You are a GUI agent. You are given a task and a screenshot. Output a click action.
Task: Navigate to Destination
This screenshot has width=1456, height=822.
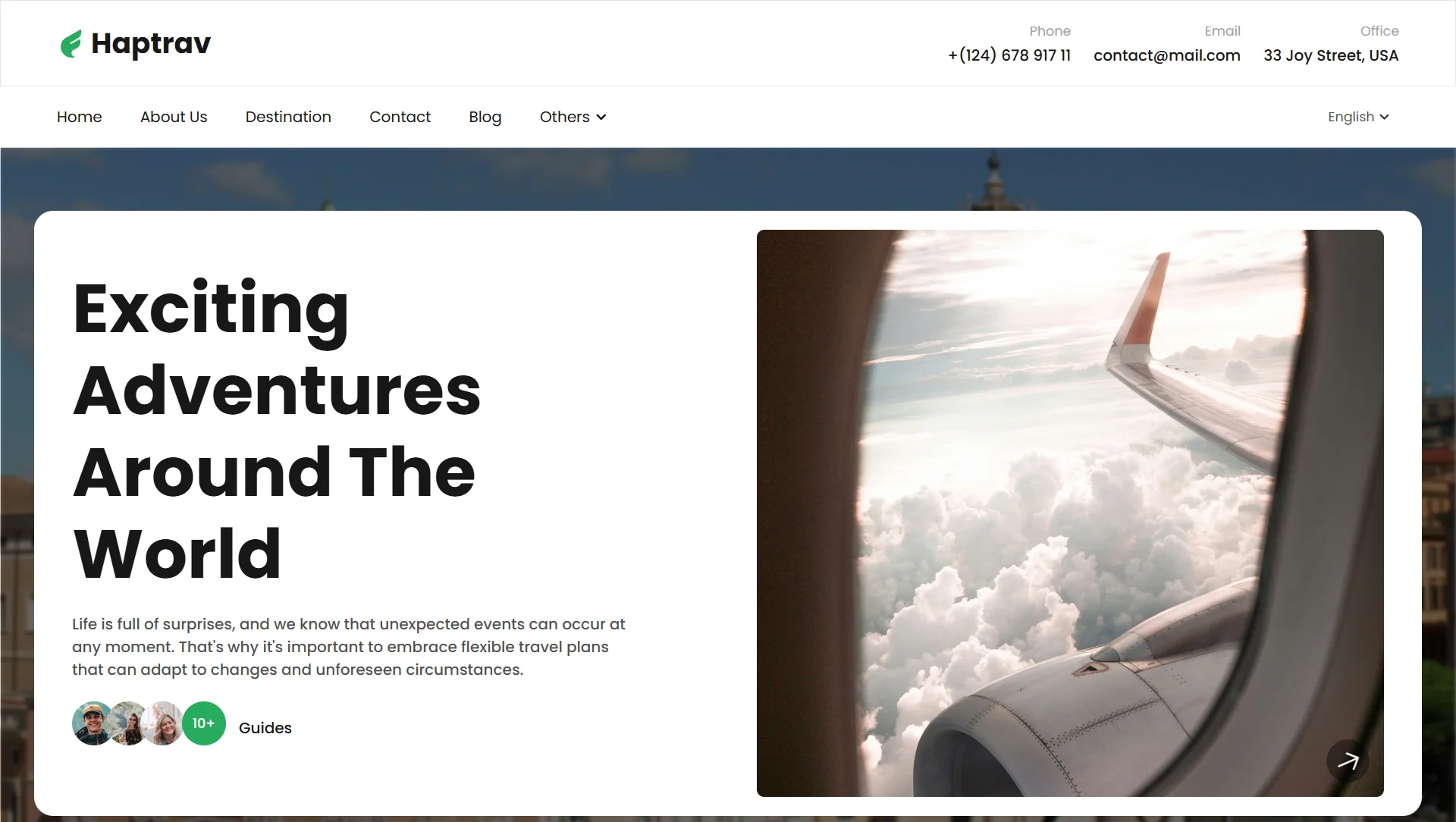click(288, 117)
